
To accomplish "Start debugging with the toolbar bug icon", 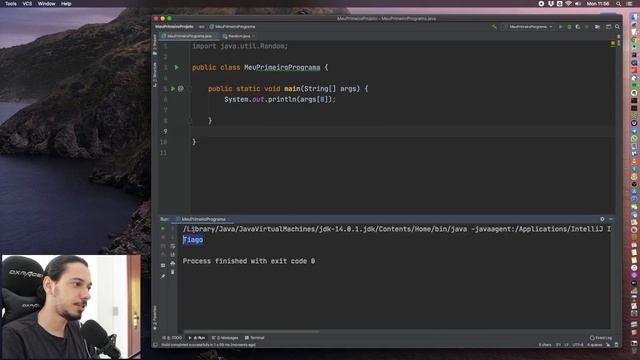I will click(569, 27).
